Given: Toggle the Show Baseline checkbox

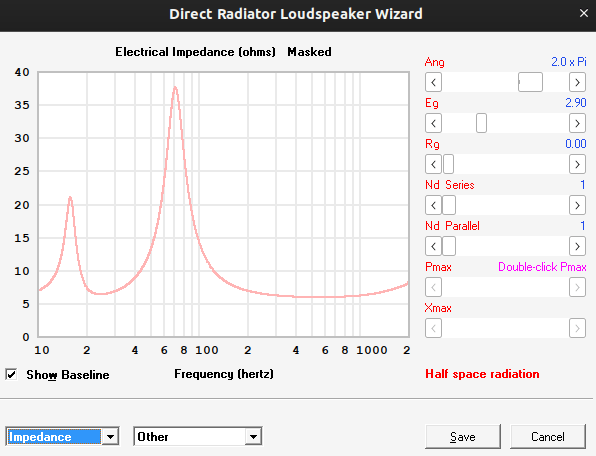Looking at the screenshot, I should click(11, 375).
